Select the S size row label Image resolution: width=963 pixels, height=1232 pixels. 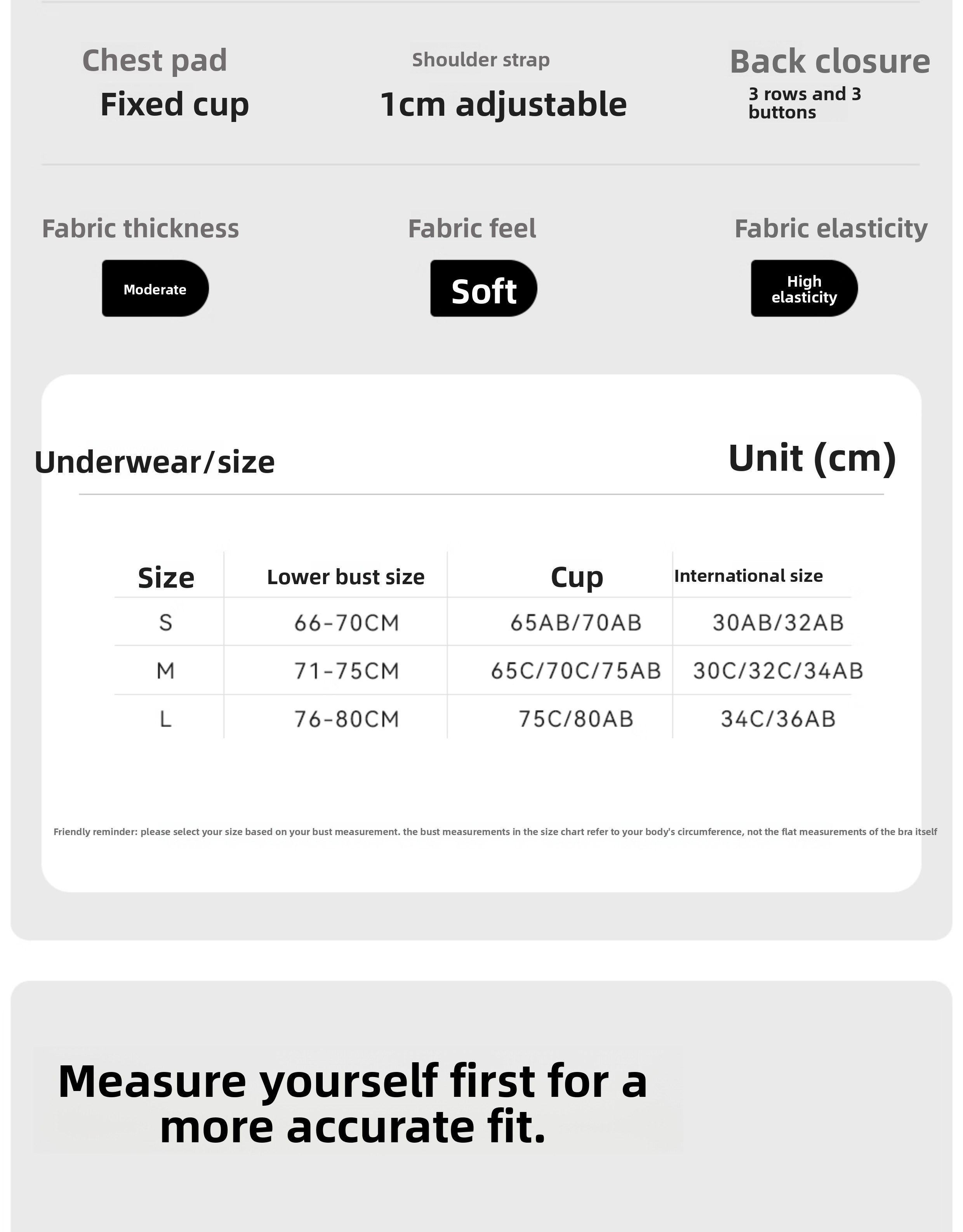click(166, 623)
